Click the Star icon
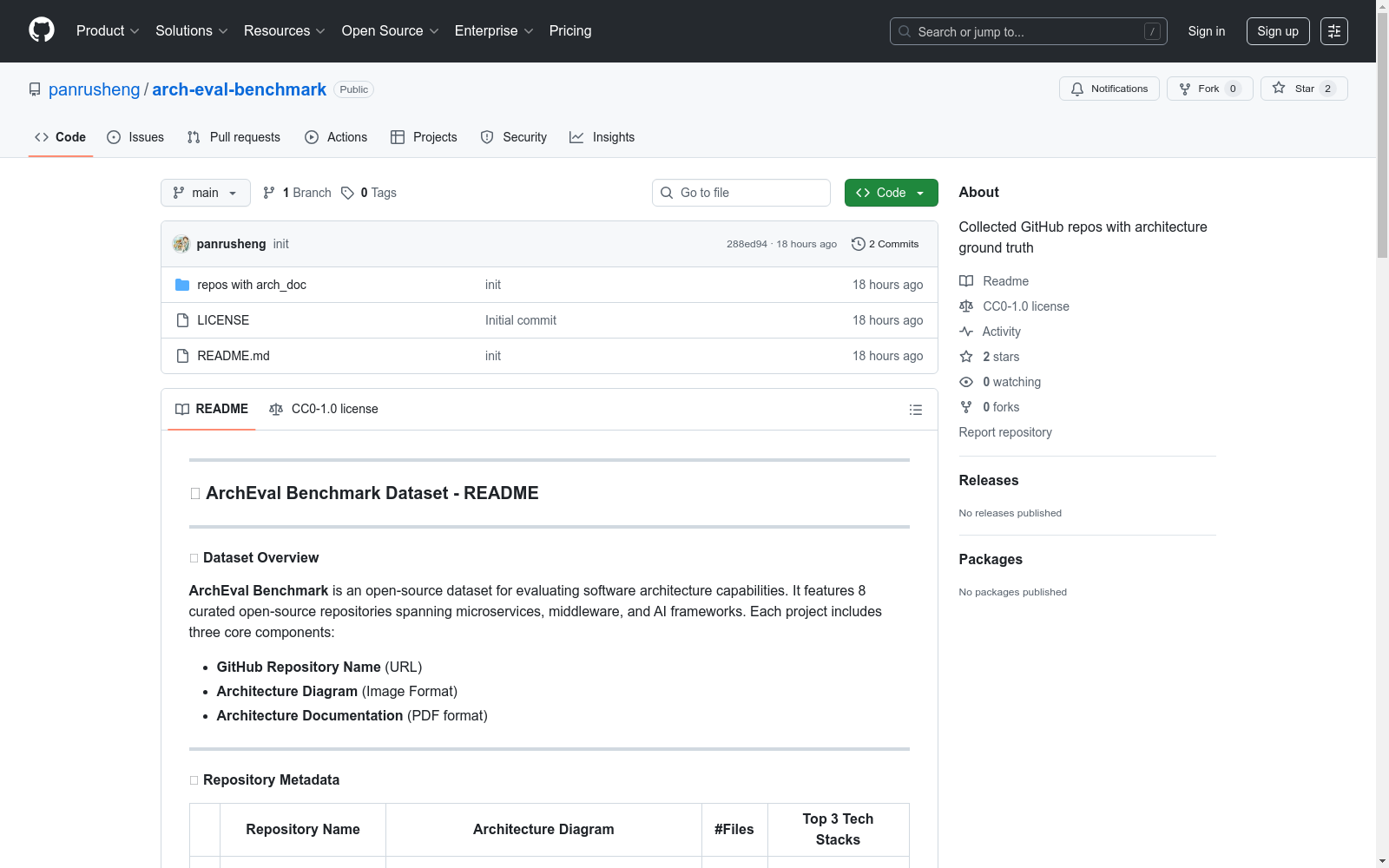Image resolution: width=1389 pixels, height=868 pixels. point(1279,88)
